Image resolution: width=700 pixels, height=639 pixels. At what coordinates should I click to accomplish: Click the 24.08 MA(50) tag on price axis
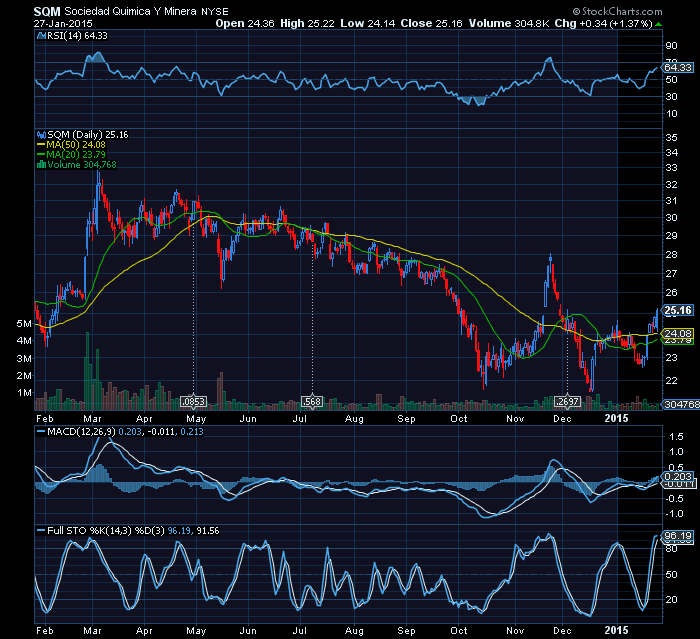point(678,334)
